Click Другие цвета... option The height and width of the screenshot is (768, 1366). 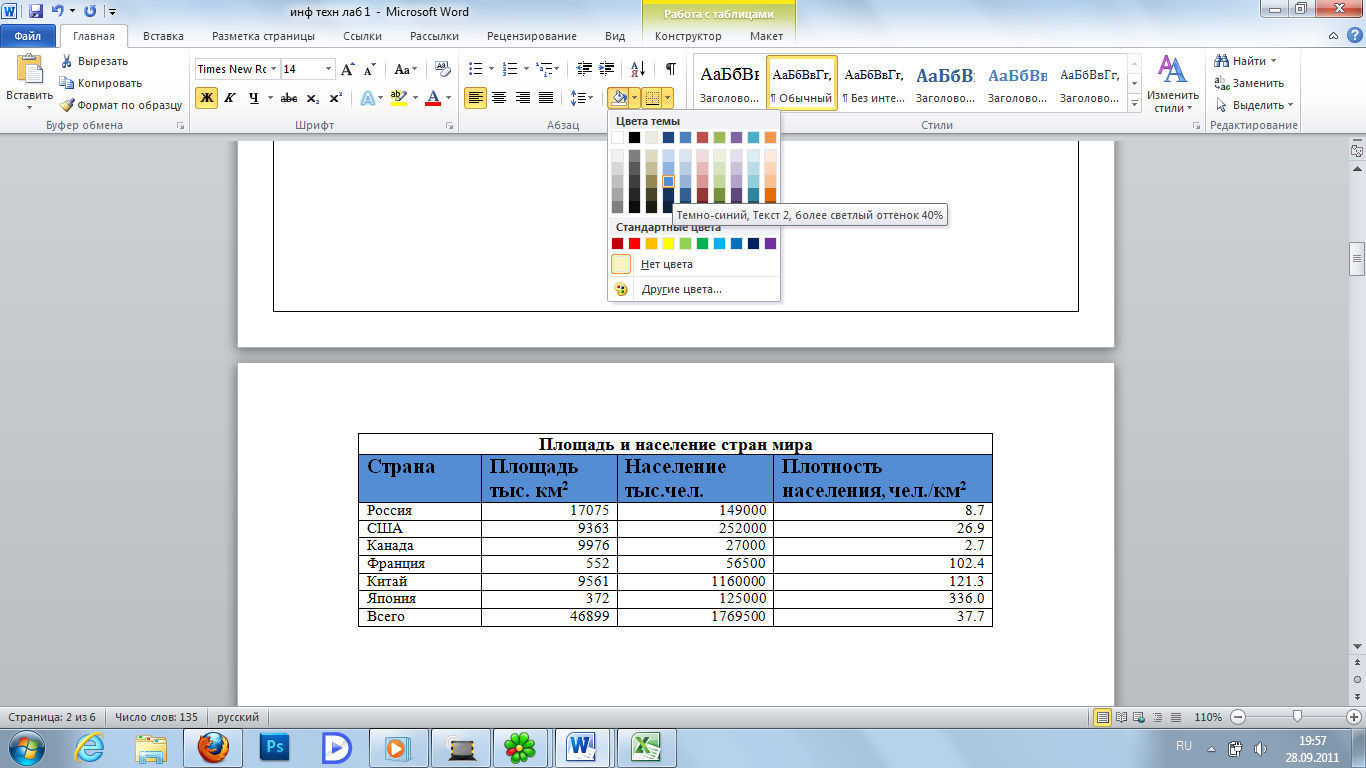point(694,289)
